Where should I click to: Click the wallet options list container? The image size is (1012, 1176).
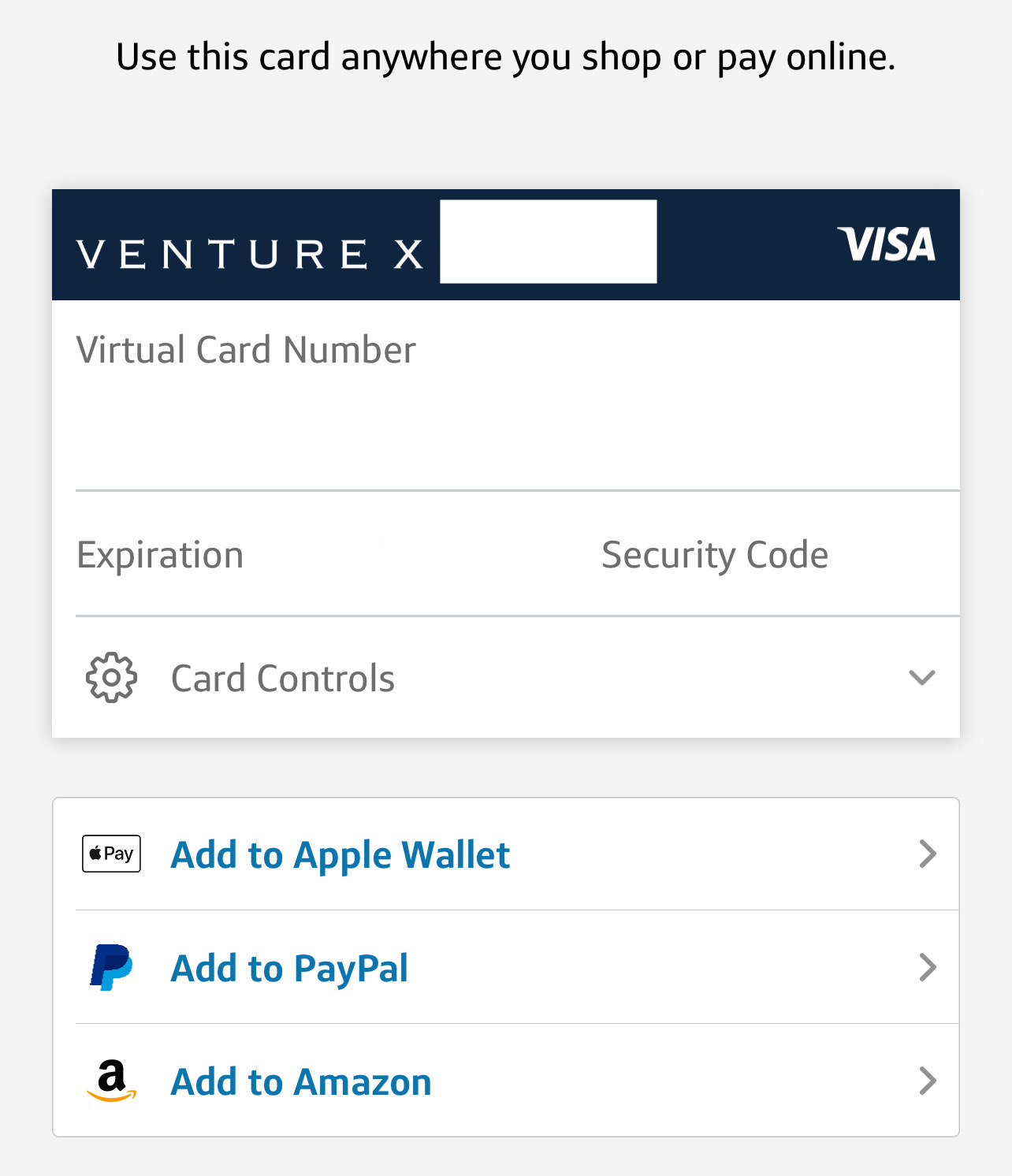(506, 968)
